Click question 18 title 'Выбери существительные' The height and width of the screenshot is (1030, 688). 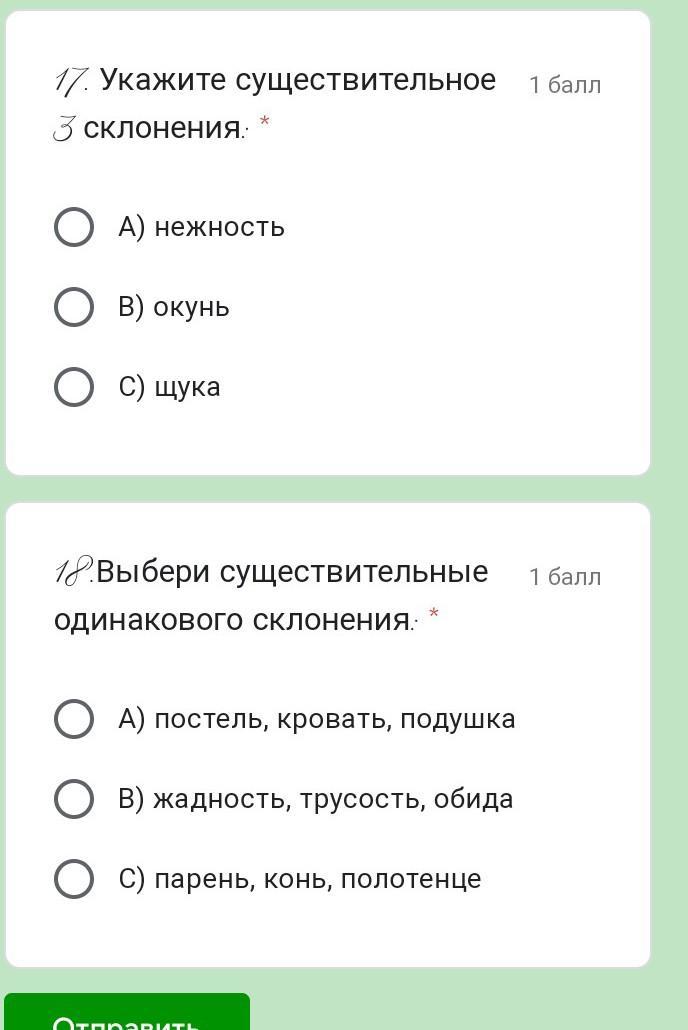tap(292, 572)
